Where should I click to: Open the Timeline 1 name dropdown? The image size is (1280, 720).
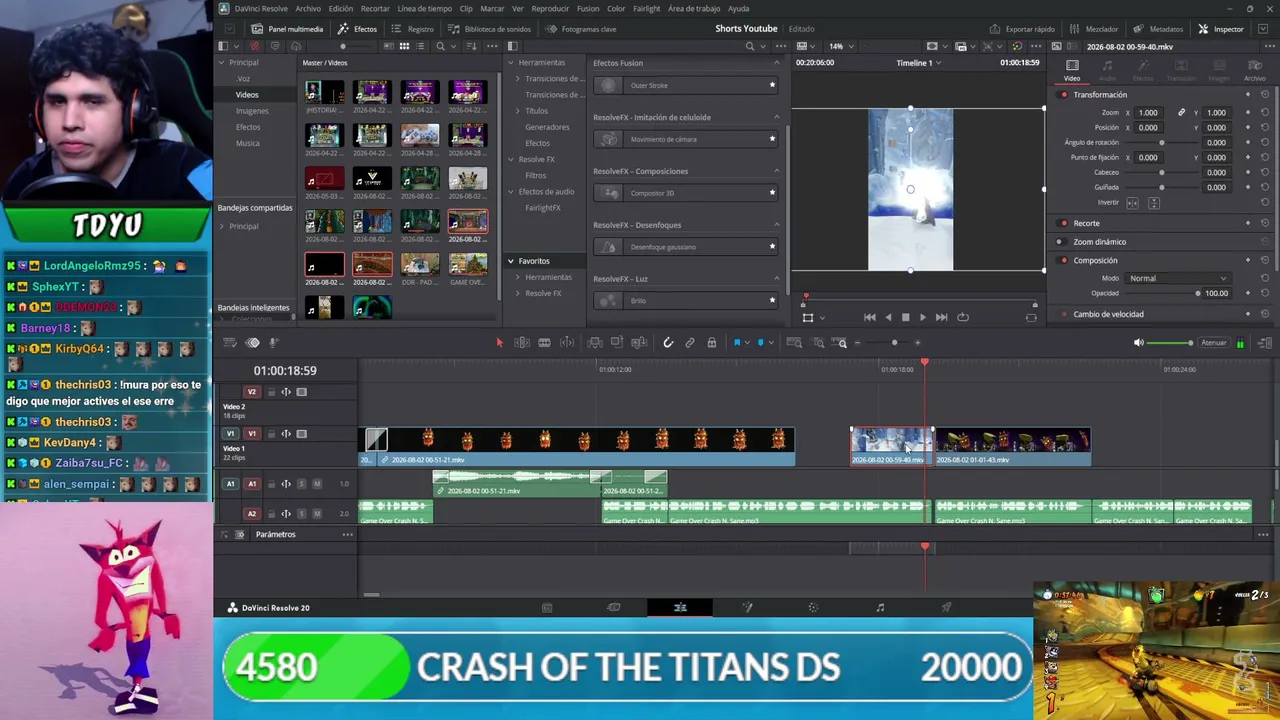pos(918,63)
